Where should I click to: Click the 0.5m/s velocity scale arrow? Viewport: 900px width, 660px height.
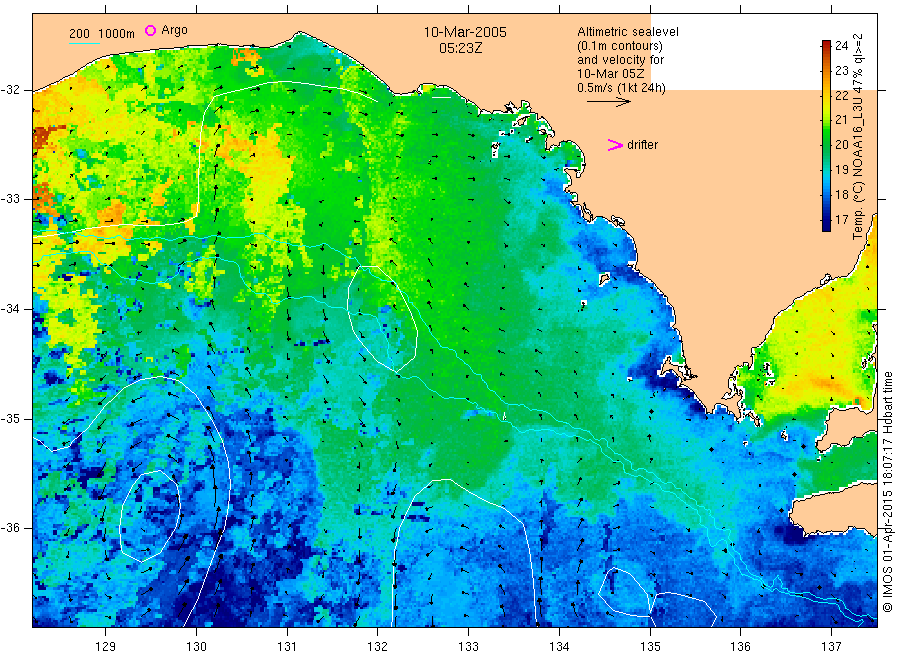click(x=608, y=102)
